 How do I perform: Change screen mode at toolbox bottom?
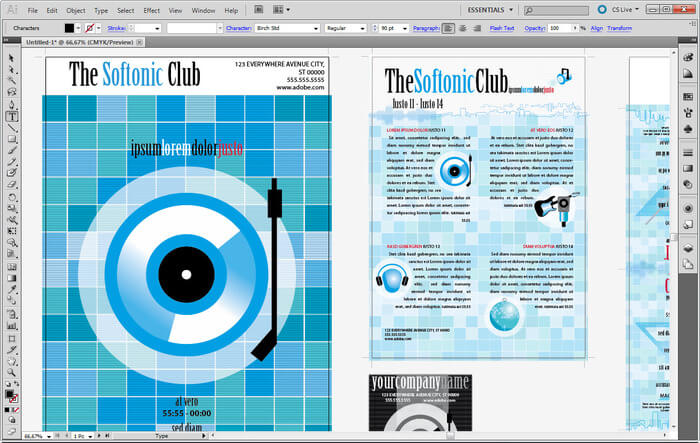pos(12,430)
